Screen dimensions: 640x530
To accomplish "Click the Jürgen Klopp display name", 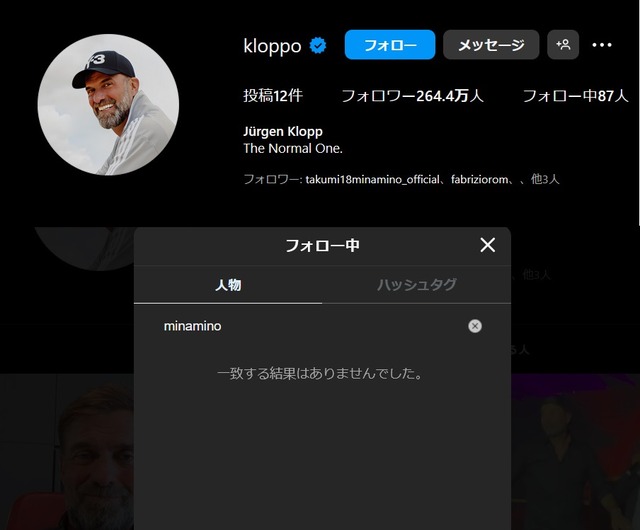I will [x=283, y=131].
